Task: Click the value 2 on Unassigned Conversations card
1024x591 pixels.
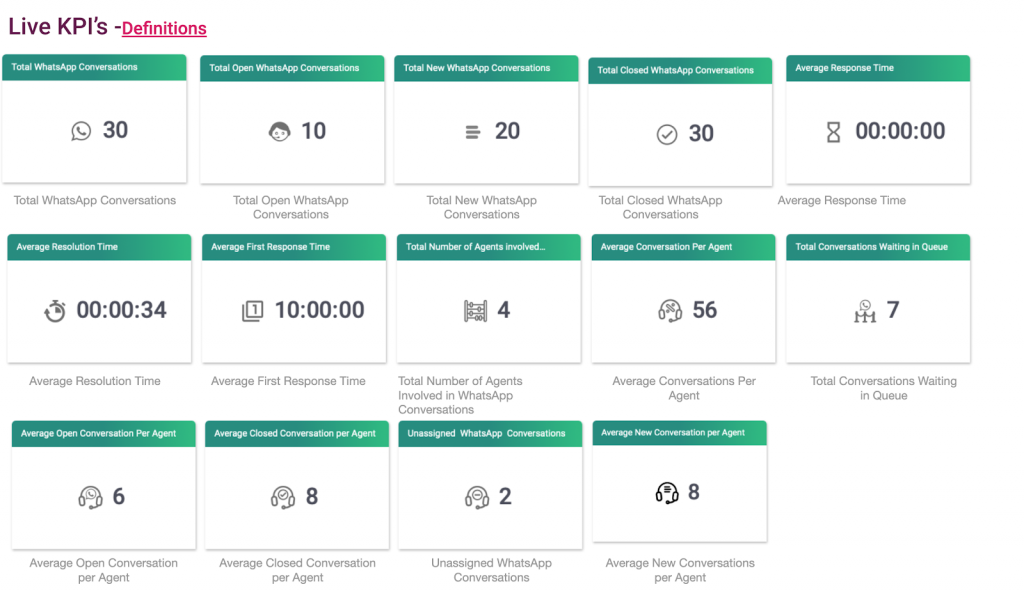Action: (505, 497)
